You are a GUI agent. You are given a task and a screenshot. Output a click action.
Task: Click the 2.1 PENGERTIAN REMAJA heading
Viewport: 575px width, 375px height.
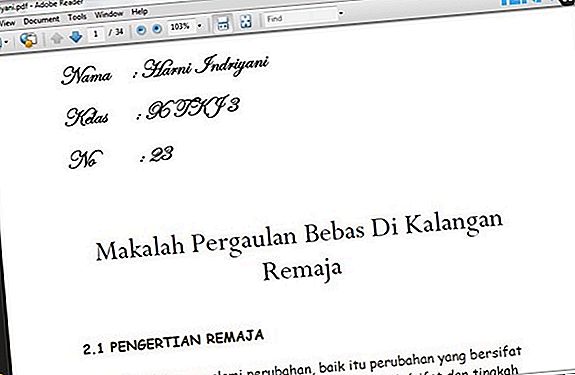[x=173, y=342]
